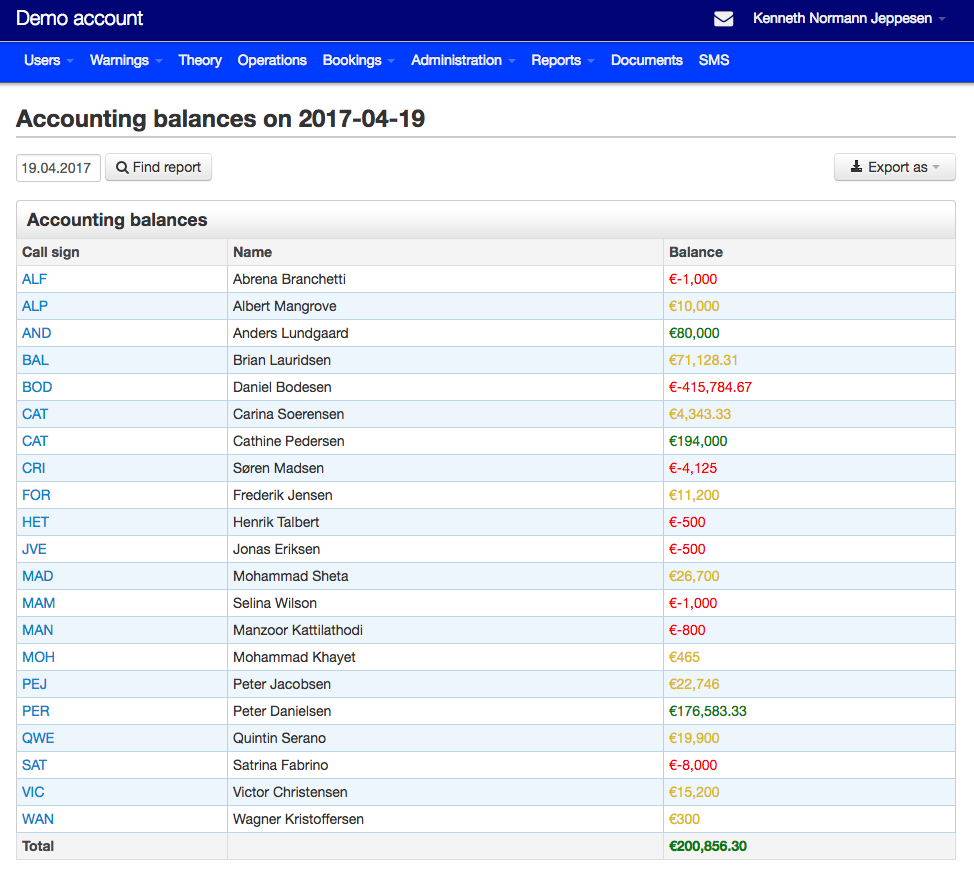Open the WAN call sign link

pyautogui.click(x=38, y=819)
